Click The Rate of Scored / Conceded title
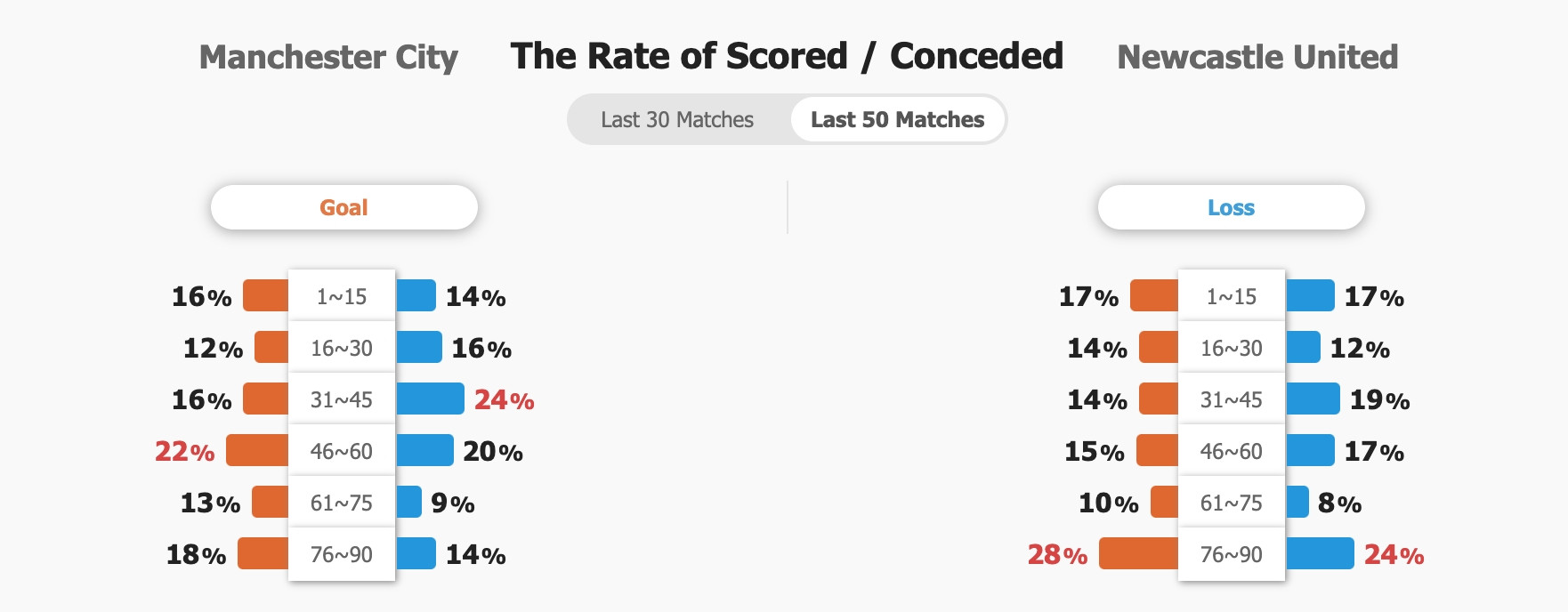1568x612 pixels. pos(787,56)
